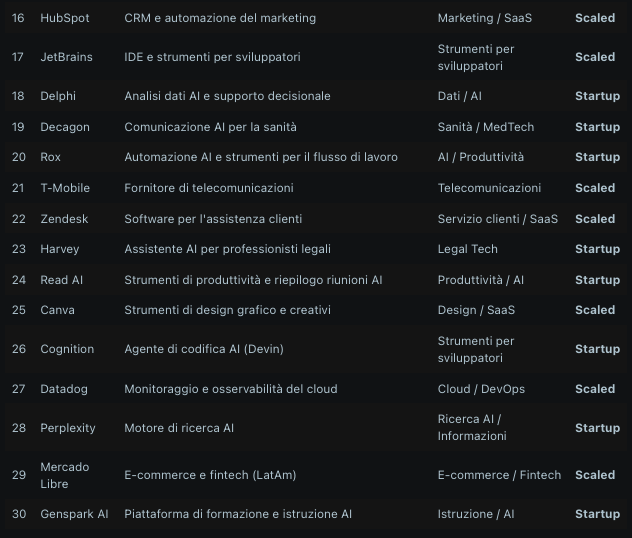This screenshot has width=632, height=538.
Task: Click "Motore di ricerca AI" description
Action: pos(179,428)
